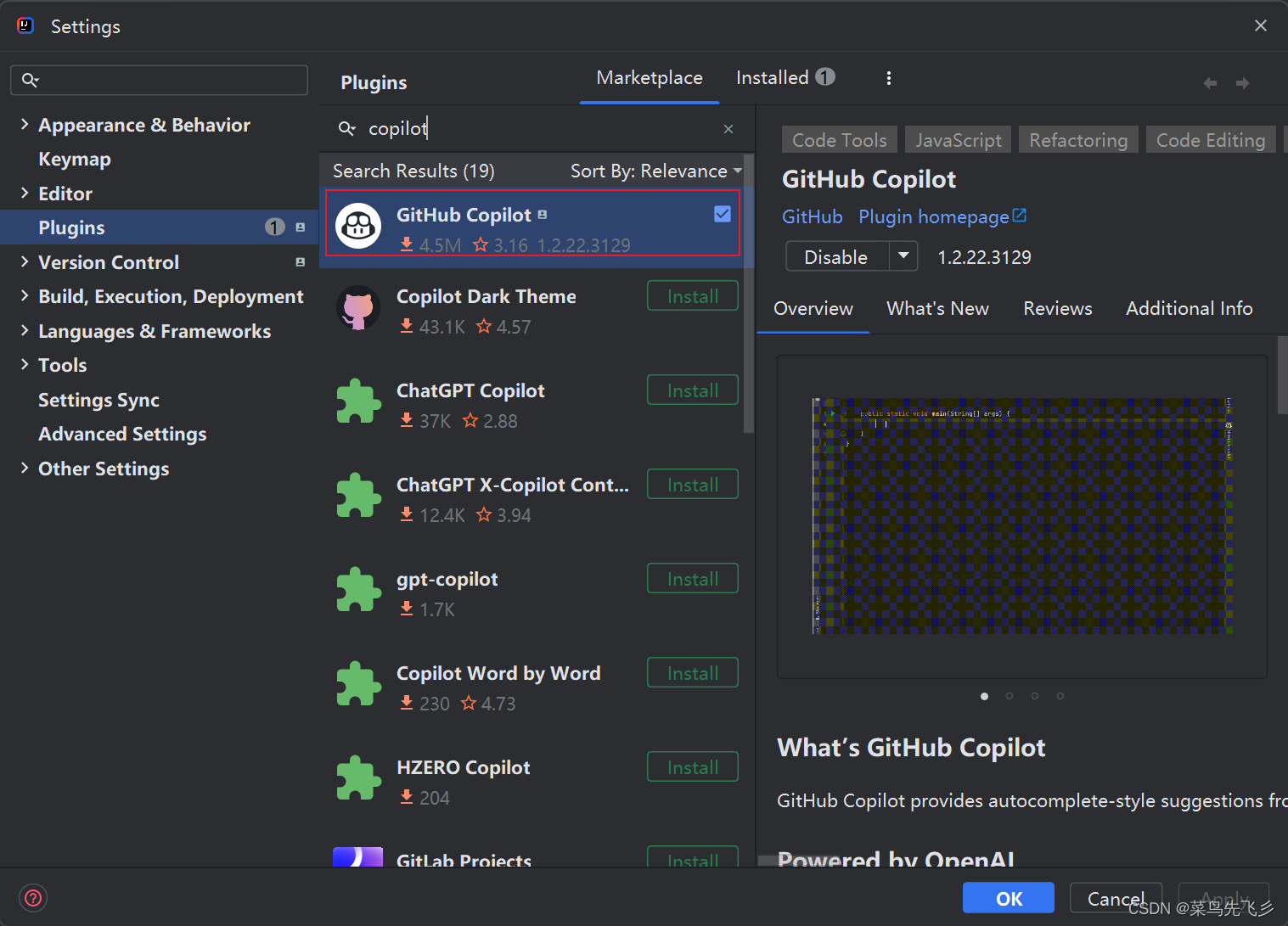Click the GitLab Projects plugin icon
This screenshot has height=926, width=1288.
pos(358,856)
